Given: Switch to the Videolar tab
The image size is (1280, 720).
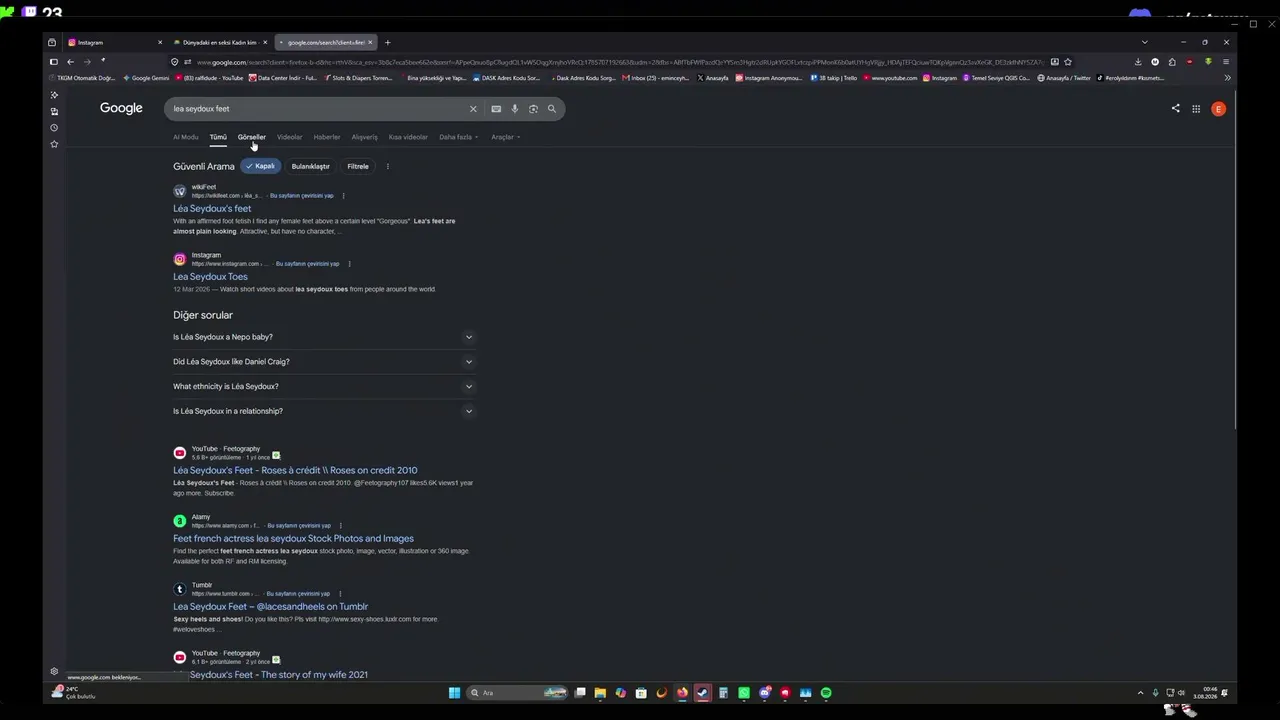Looking at the screenshot, I should click(x=289, y=137).
